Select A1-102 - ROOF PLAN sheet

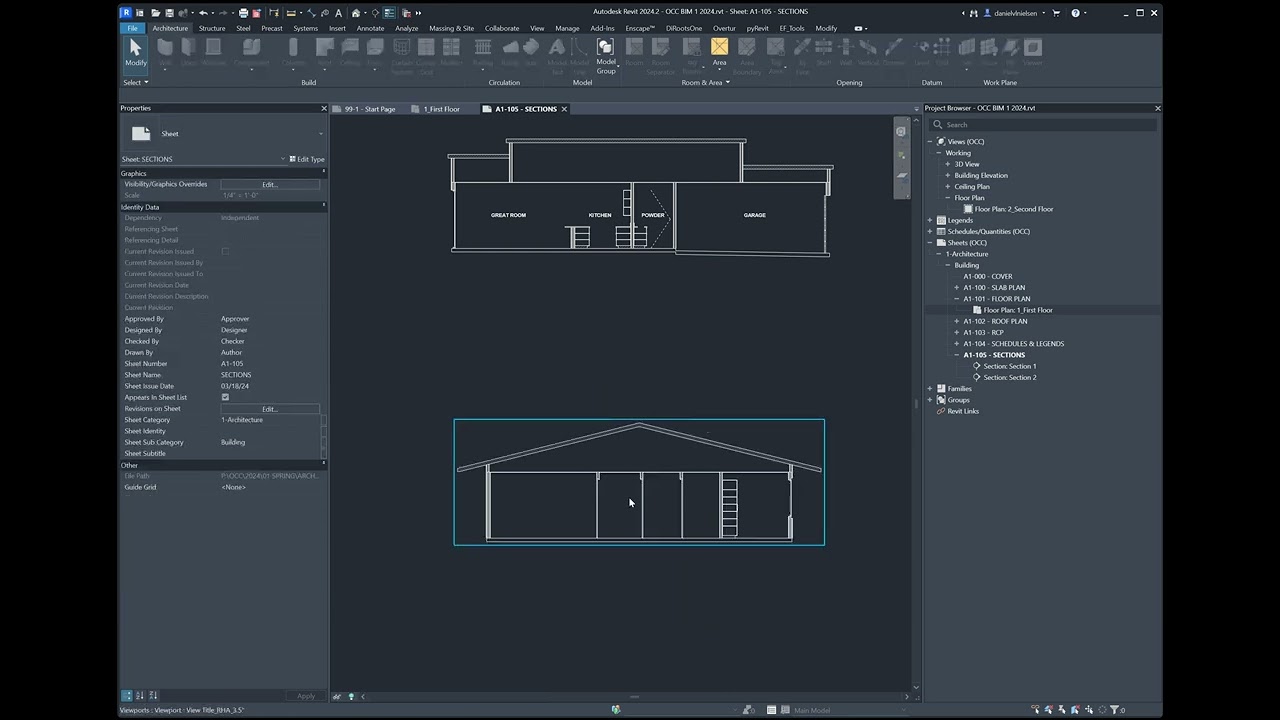995,321
